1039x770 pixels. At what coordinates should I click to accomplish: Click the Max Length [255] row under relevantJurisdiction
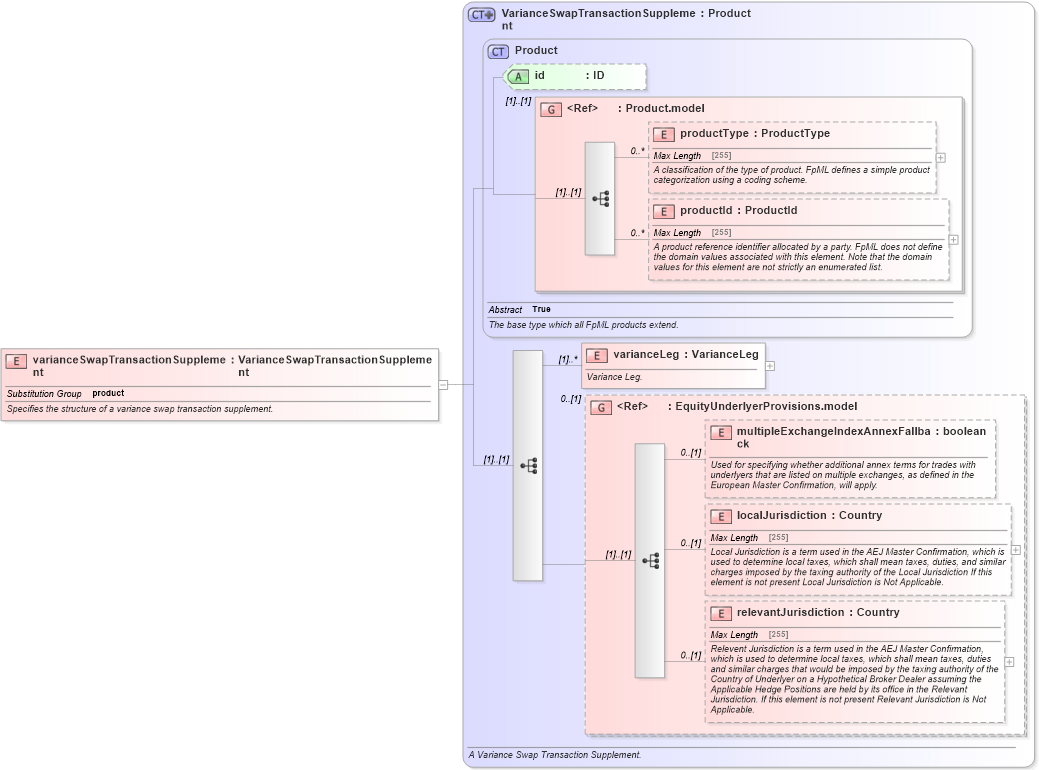pos(855,635)
